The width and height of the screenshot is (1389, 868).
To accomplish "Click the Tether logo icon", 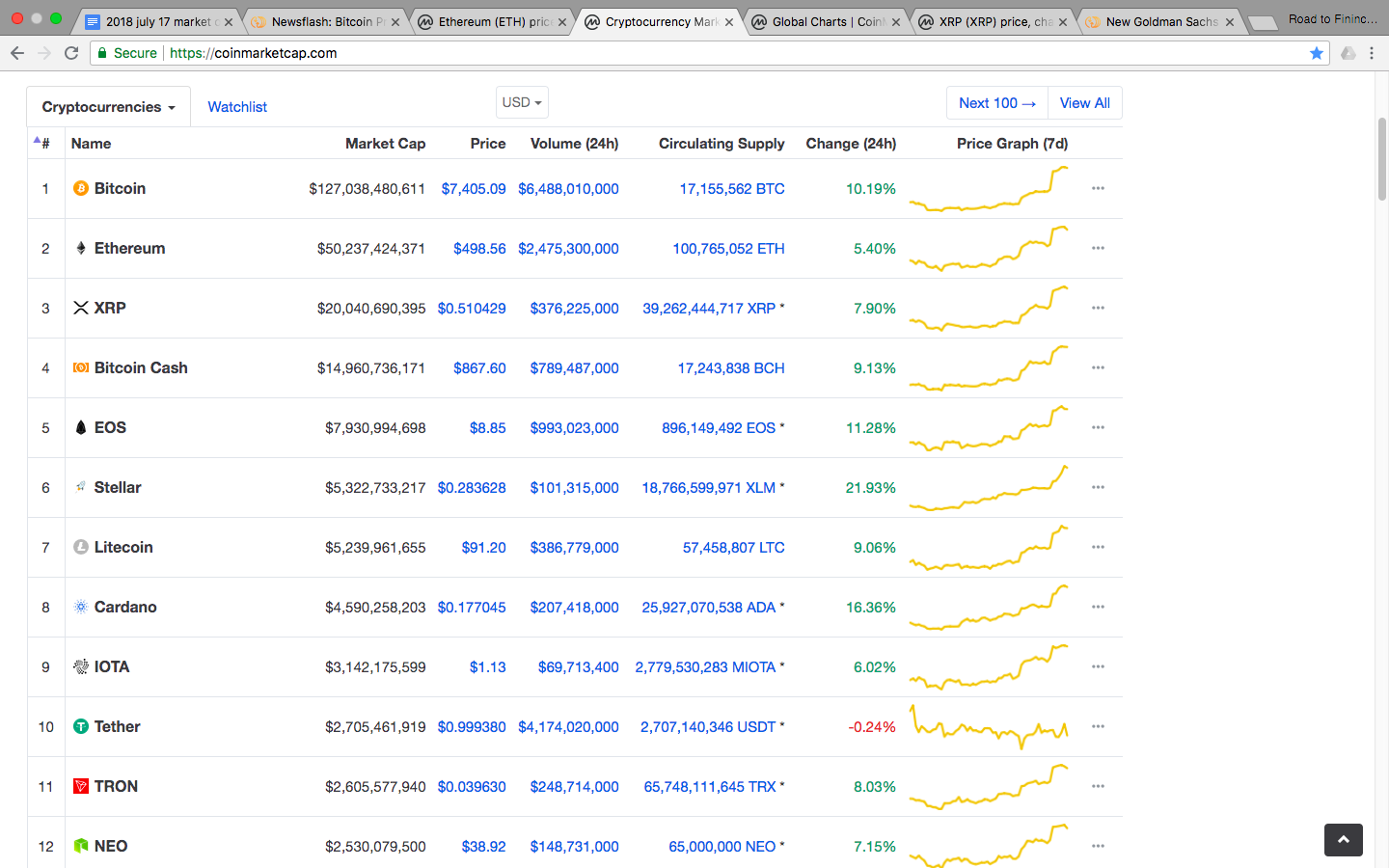I will (x=81, y=726).
